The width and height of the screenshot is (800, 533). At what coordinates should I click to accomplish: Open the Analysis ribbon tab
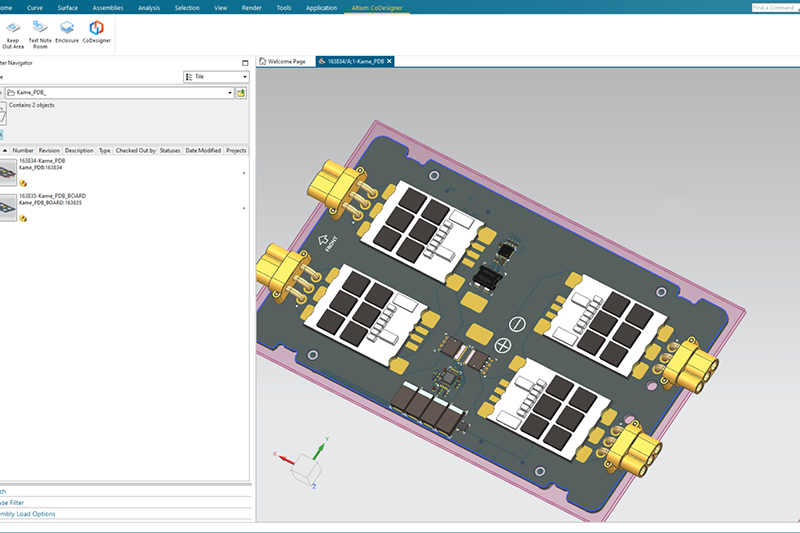[148, 7]
